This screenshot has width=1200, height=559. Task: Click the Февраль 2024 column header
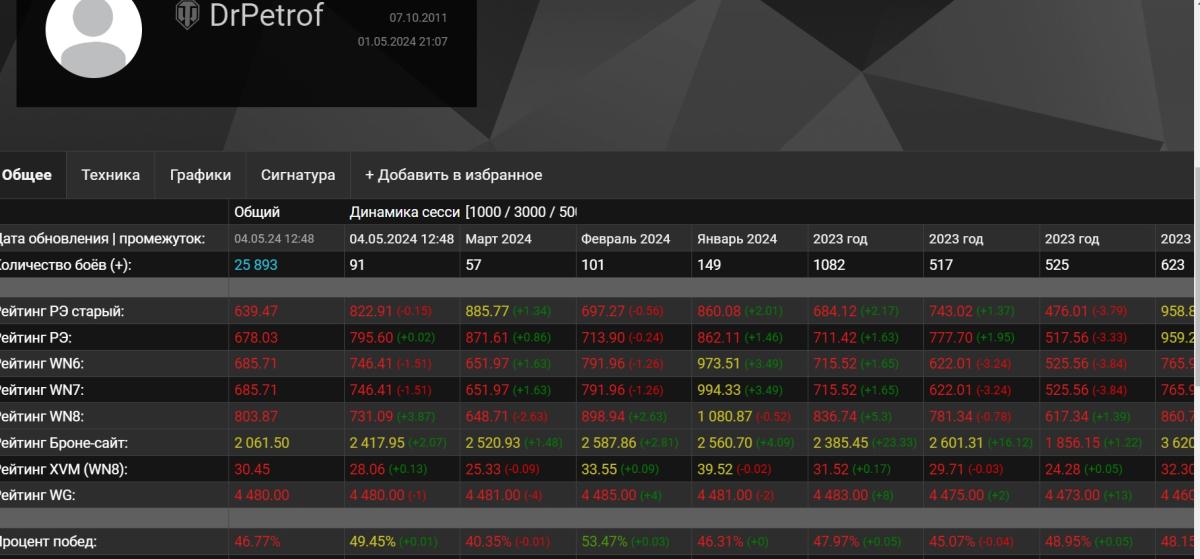pos(625,239)
